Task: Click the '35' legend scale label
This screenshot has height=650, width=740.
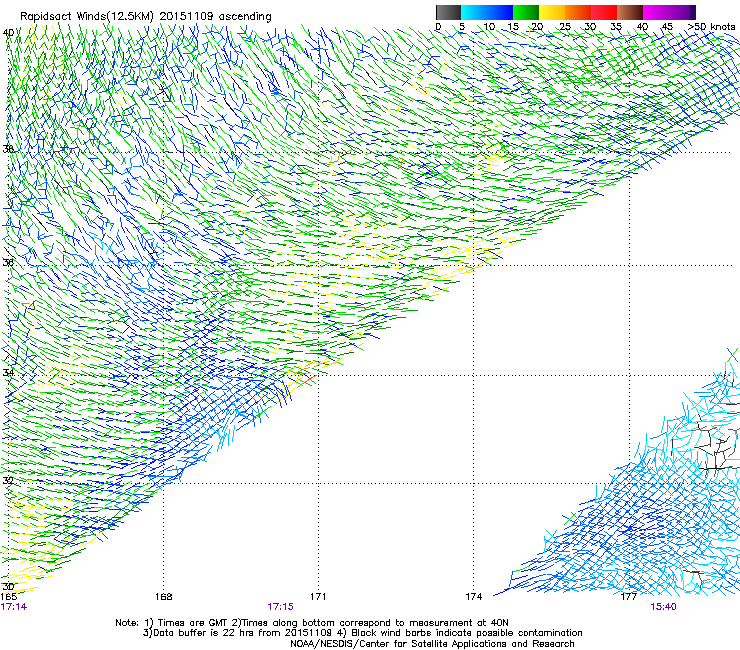Action: [x=616, y=27]
